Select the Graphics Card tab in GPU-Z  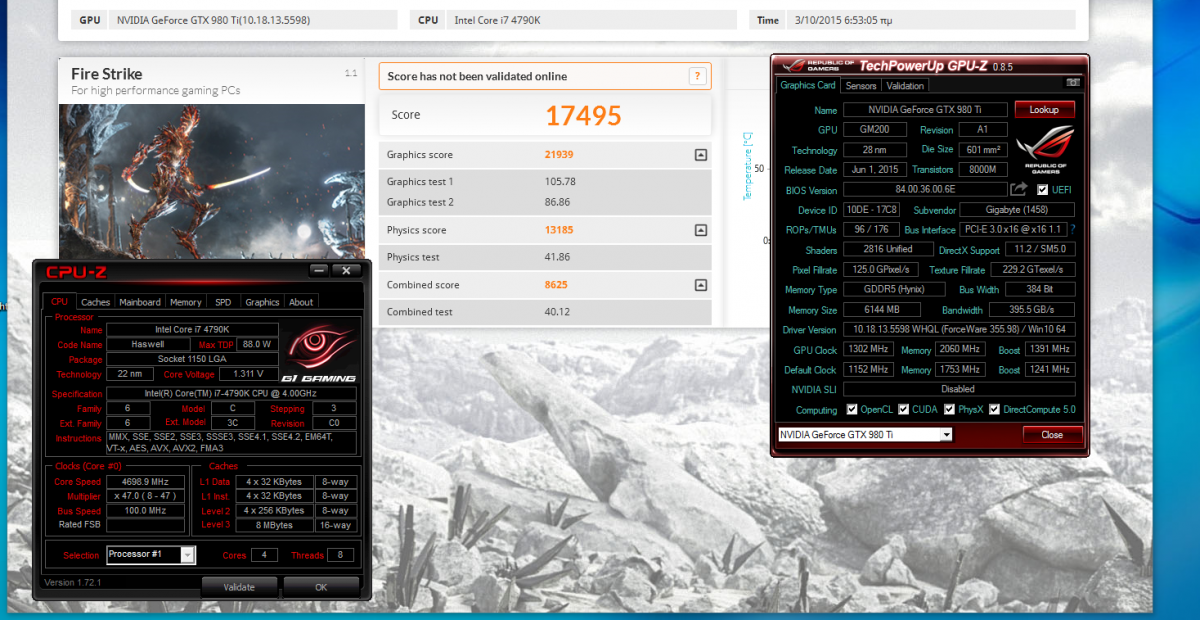tap(808, 85)
